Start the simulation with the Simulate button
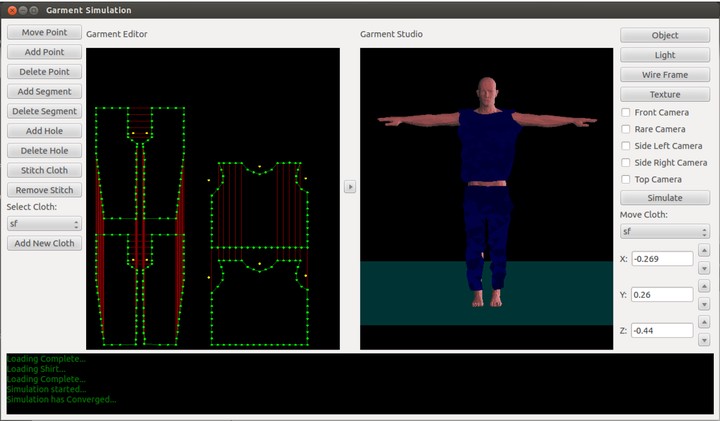 click(665, 198)
